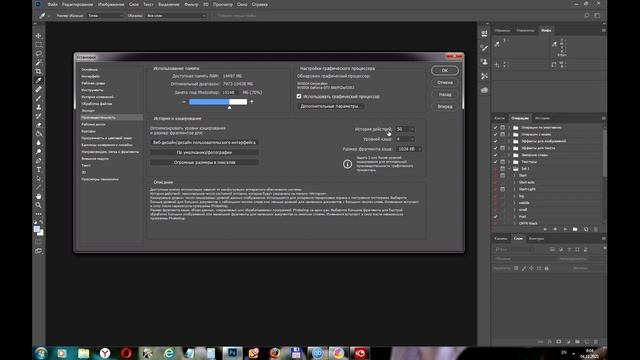
Task: Open the 'Фильтр' menu
Action: [191, 4]
